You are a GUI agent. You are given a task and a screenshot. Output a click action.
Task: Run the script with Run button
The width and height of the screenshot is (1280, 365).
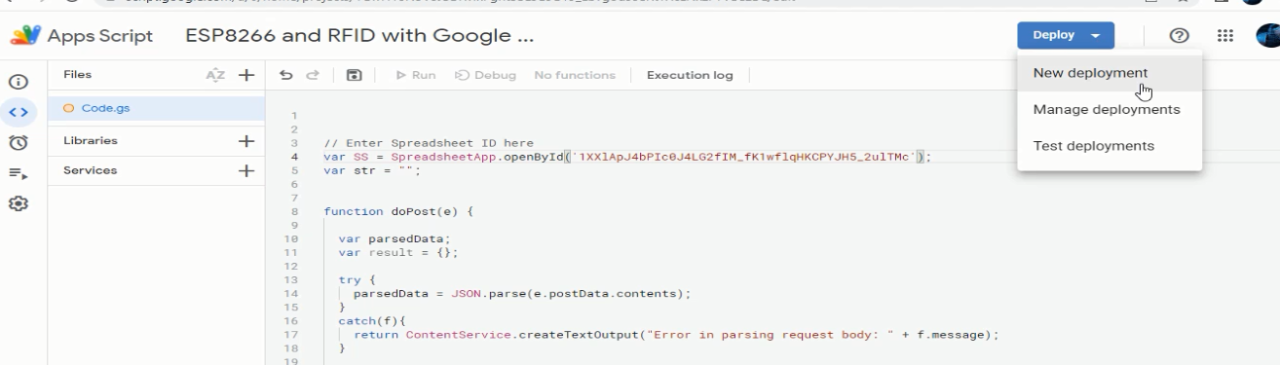(x=415, y=75)
